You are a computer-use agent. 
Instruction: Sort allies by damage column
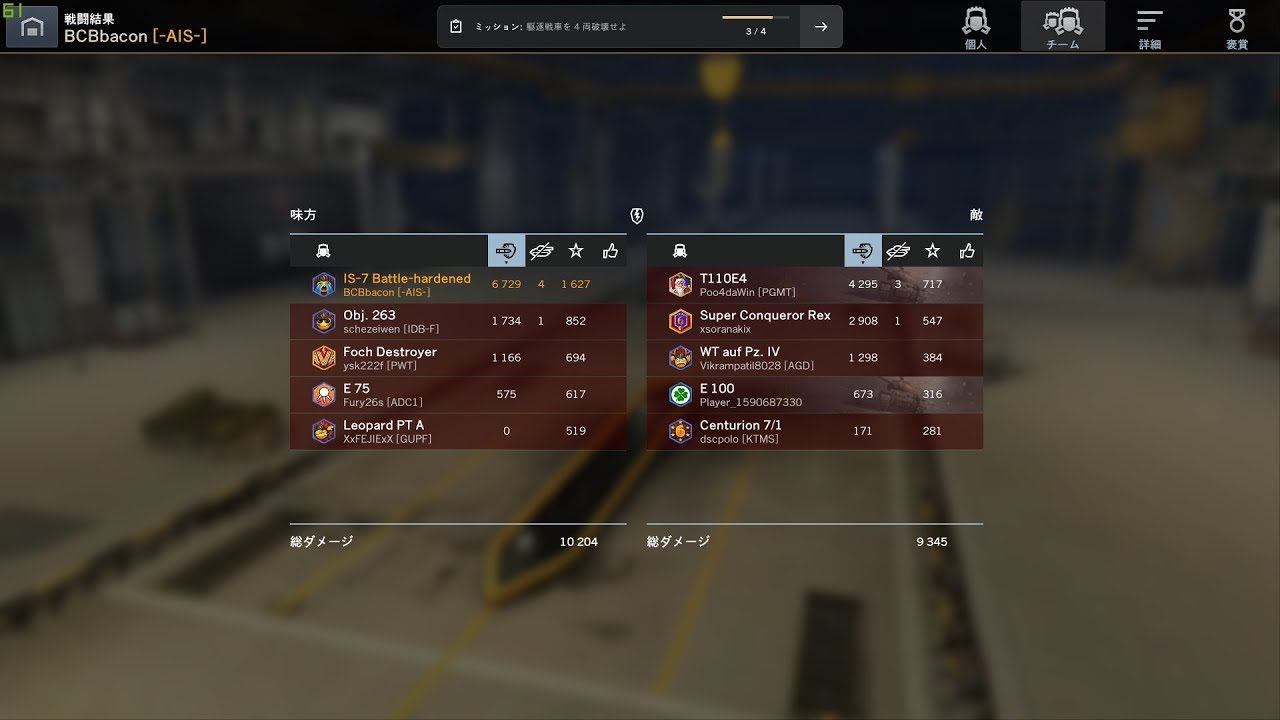coord(506,251)
